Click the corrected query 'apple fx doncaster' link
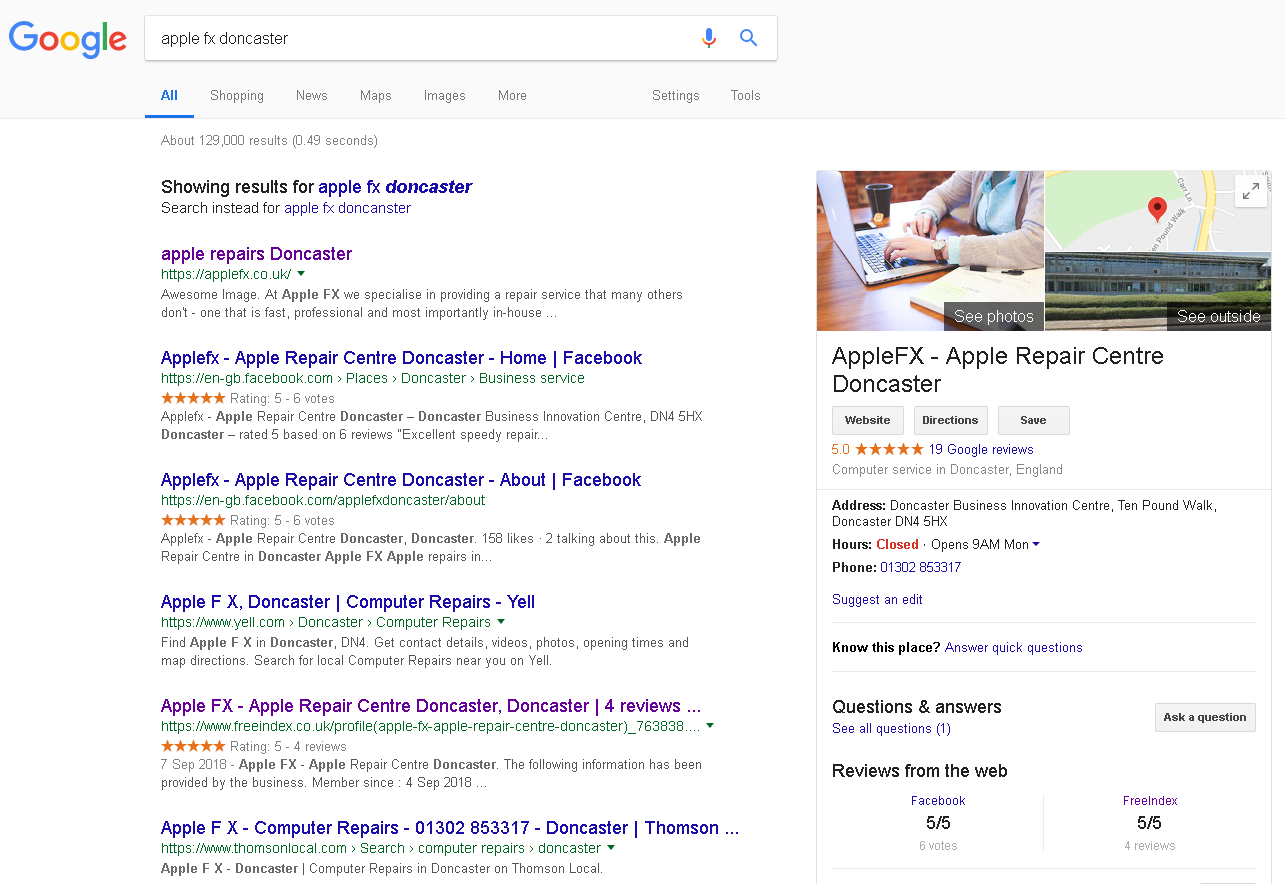The width and height of the screenshot is (1285, 884). tap(395, 187)
